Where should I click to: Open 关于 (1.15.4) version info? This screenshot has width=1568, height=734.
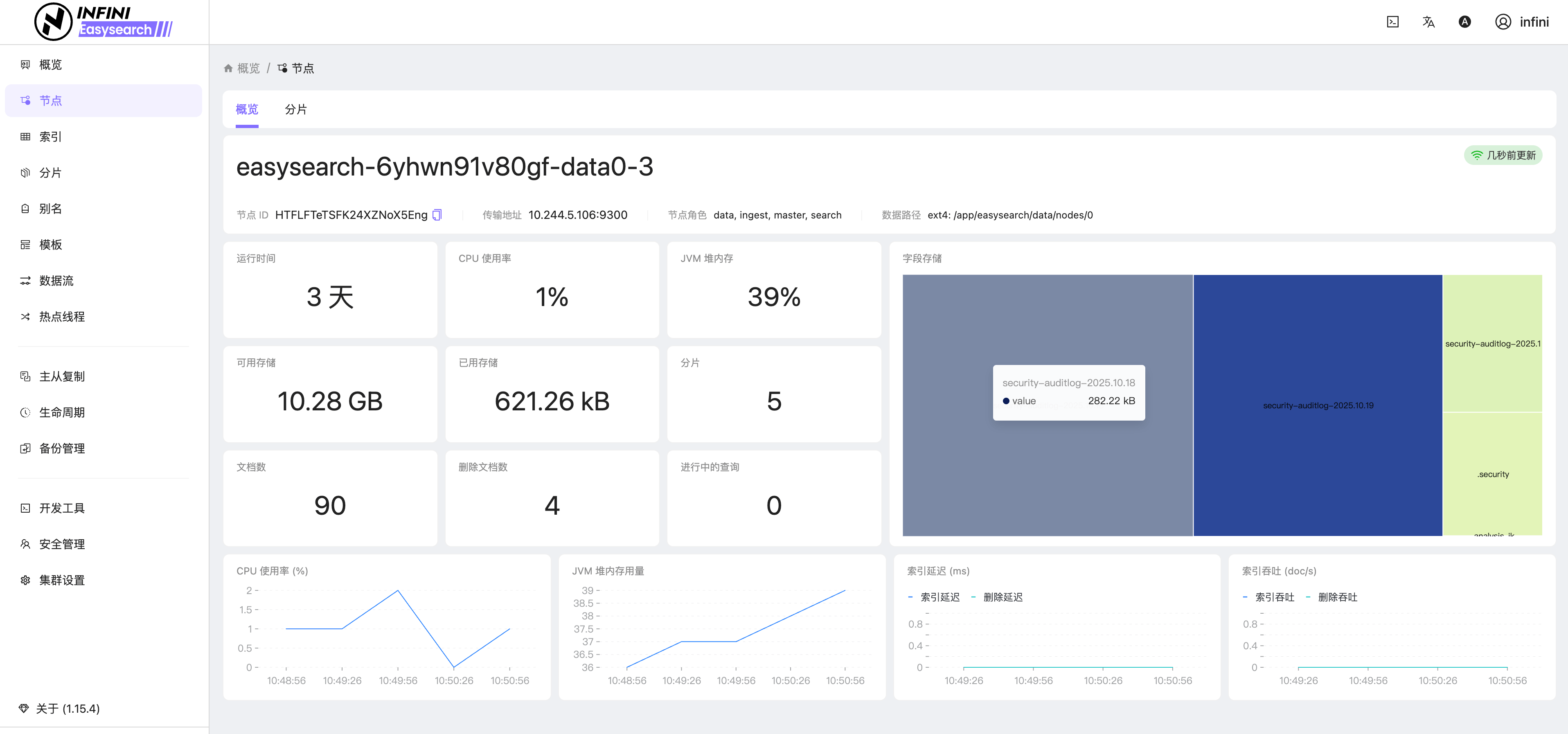pyautogui.click(x=67, y=709)
